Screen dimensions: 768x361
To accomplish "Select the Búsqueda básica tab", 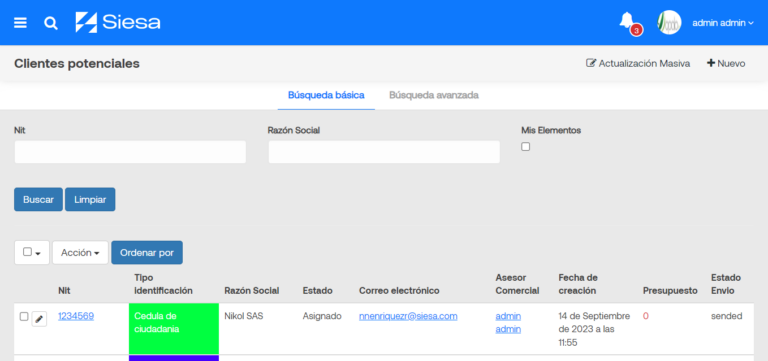I will [x=326, y=95].
